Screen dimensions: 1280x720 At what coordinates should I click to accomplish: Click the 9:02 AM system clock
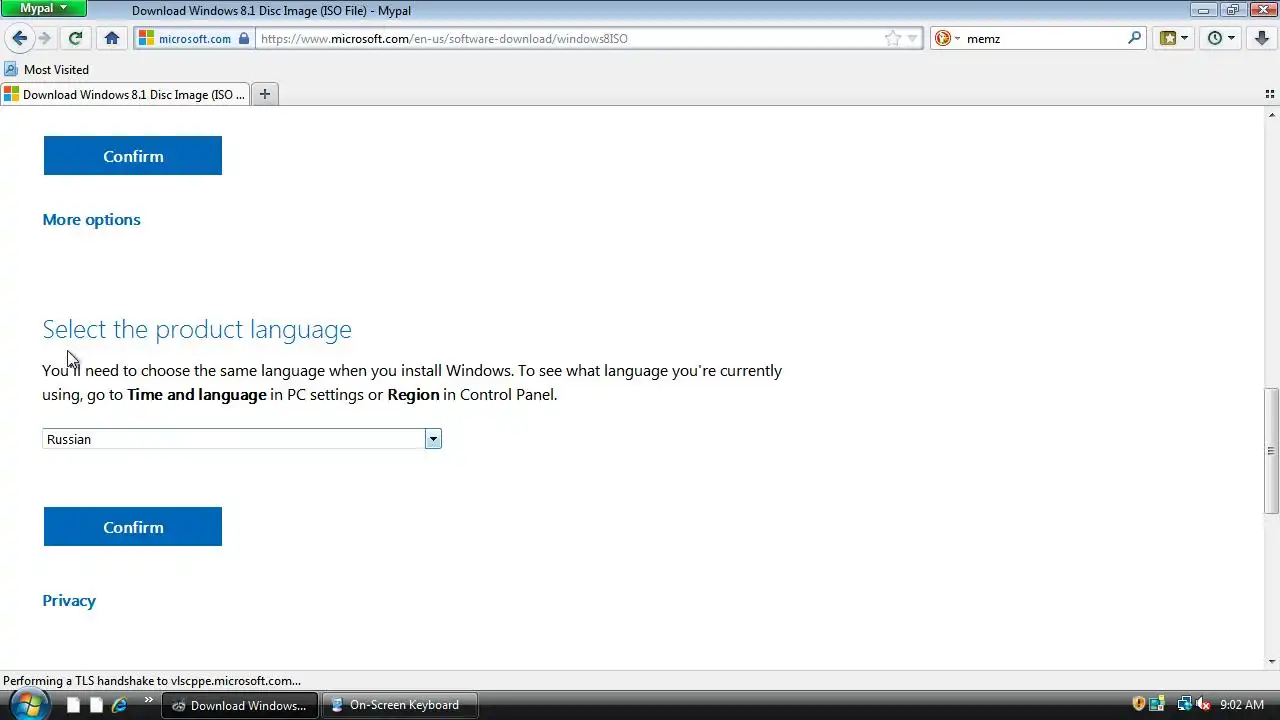[1242, 705]
